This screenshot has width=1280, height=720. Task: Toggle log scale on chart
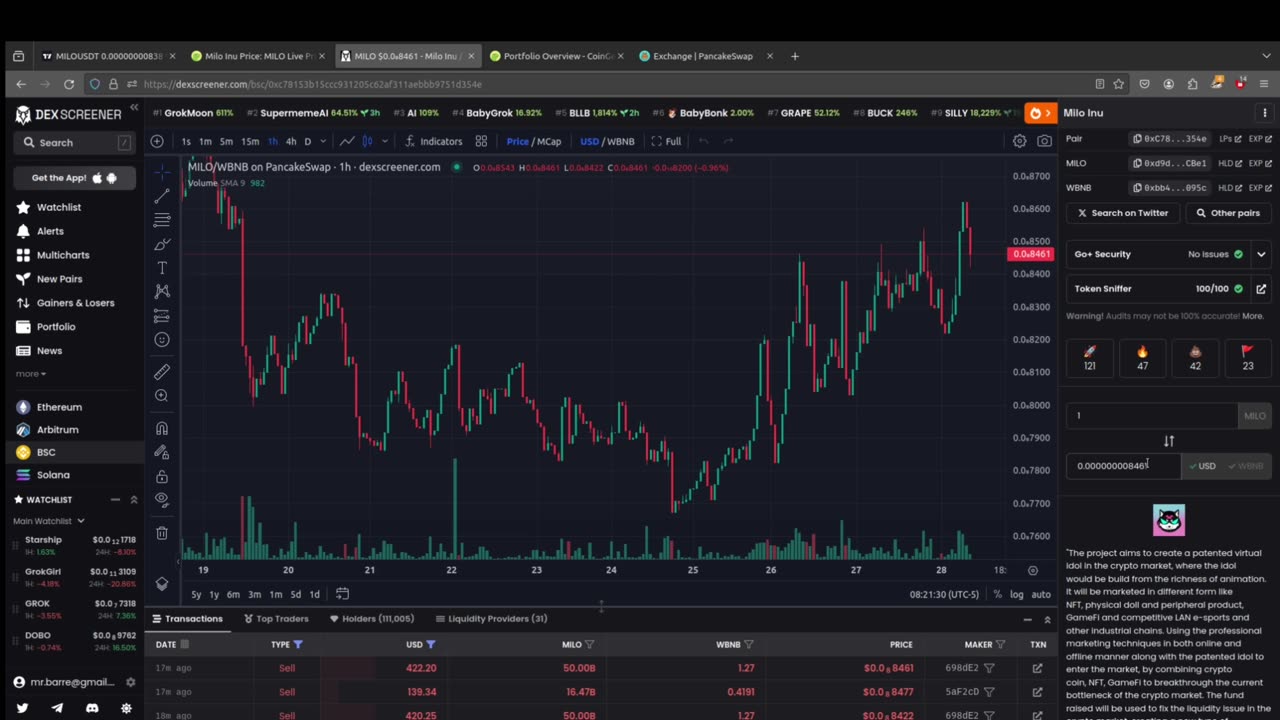[1017, 594]
